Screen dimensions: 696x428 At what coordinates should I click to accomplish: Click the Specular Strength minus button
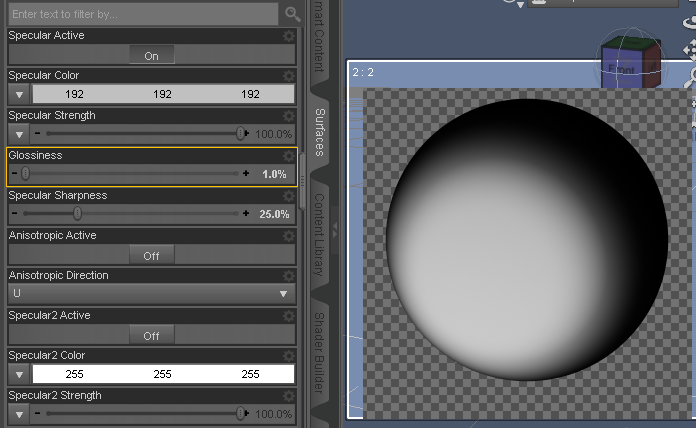[x=37, y=133]
